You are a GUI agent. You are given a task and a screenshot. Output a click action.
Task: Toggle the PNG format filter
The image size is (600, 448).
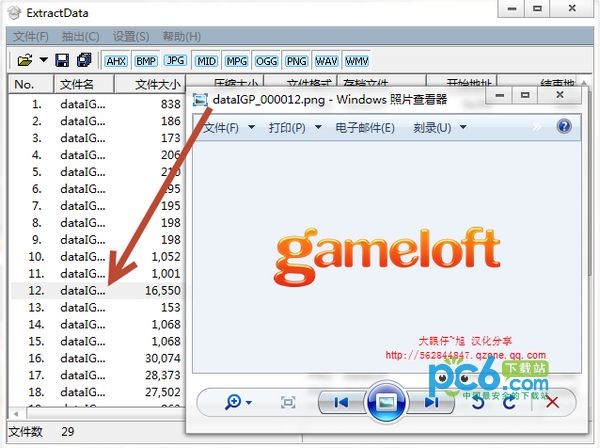[297, 61]
